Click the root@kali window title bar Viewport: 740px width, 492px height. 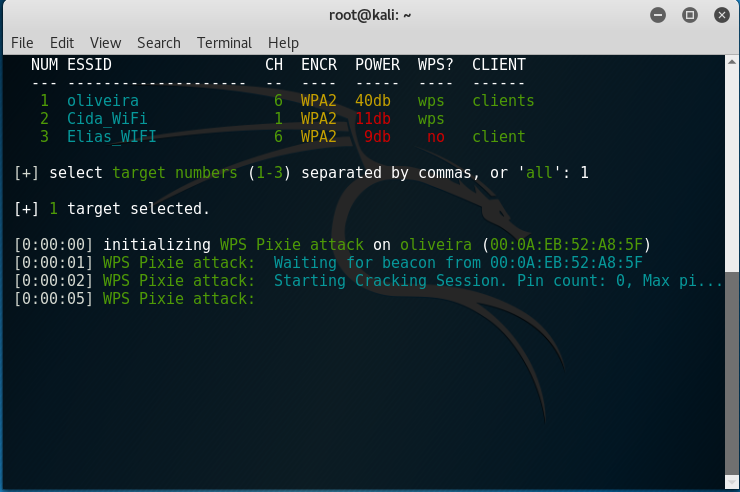point(370,16)
